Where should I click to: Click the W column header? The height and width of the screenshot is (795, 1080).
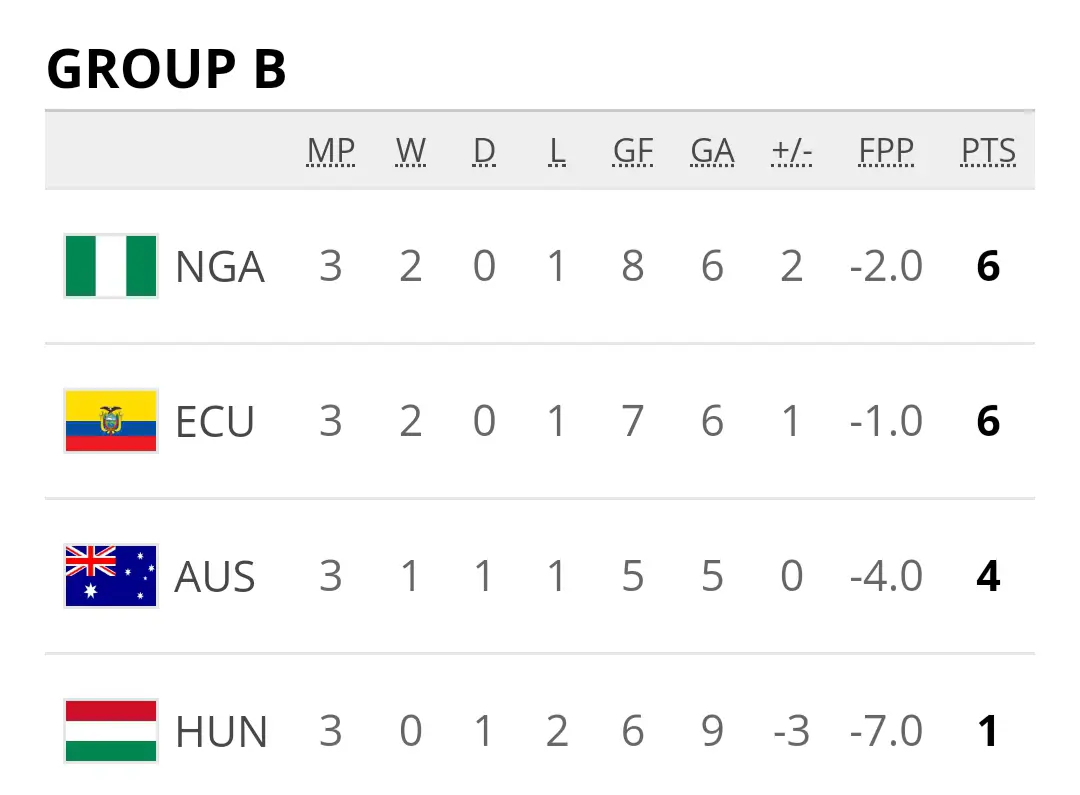tap(410, 151)
